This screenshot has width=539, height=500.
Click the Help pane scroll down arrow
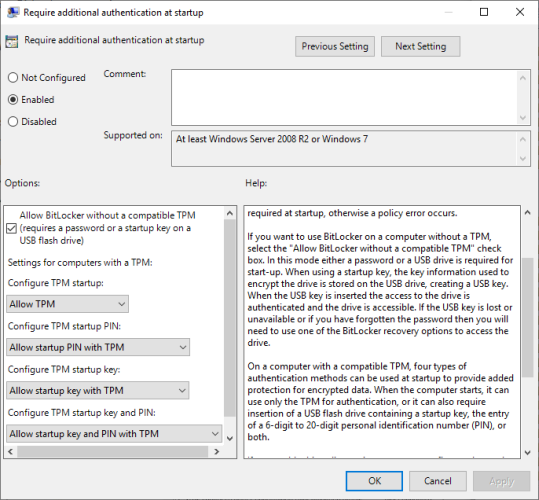tap(528, 453)
